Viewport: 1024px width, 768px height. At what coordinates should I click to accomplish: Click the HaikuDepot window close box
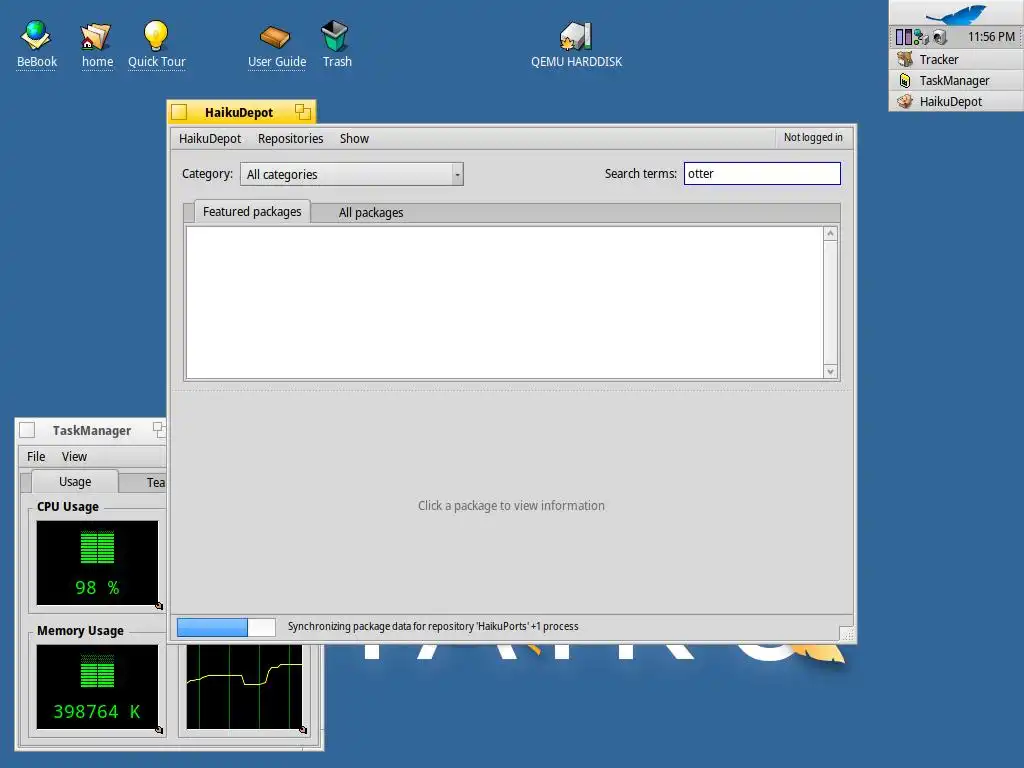point(179,112)
